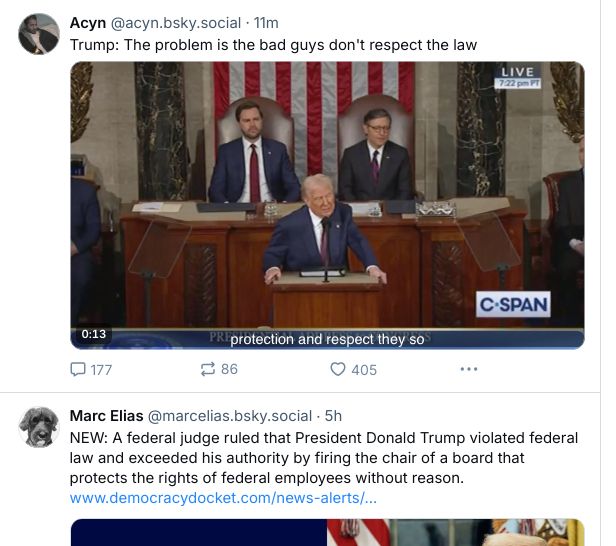
Task: Open the link preview image below Marc Elias's post
Action: 327,532
